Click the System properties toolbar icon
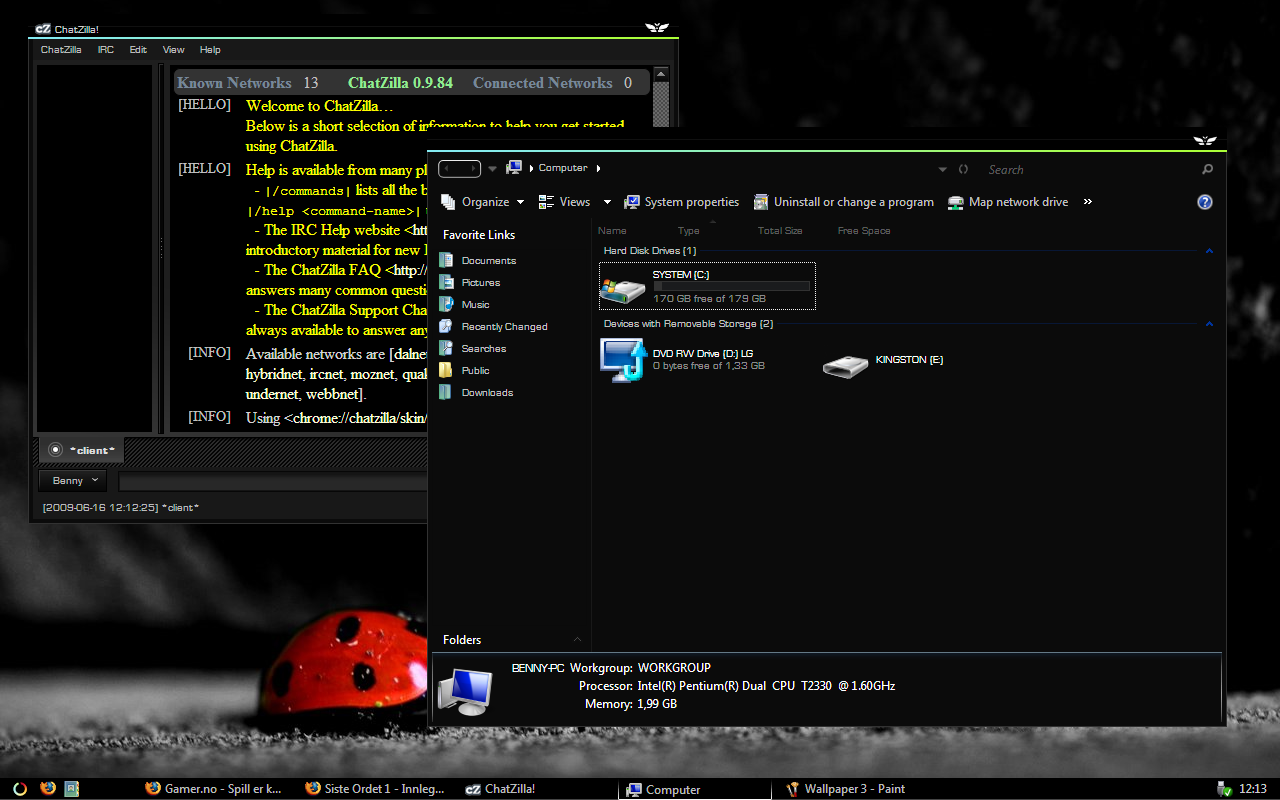 [632, 202]
